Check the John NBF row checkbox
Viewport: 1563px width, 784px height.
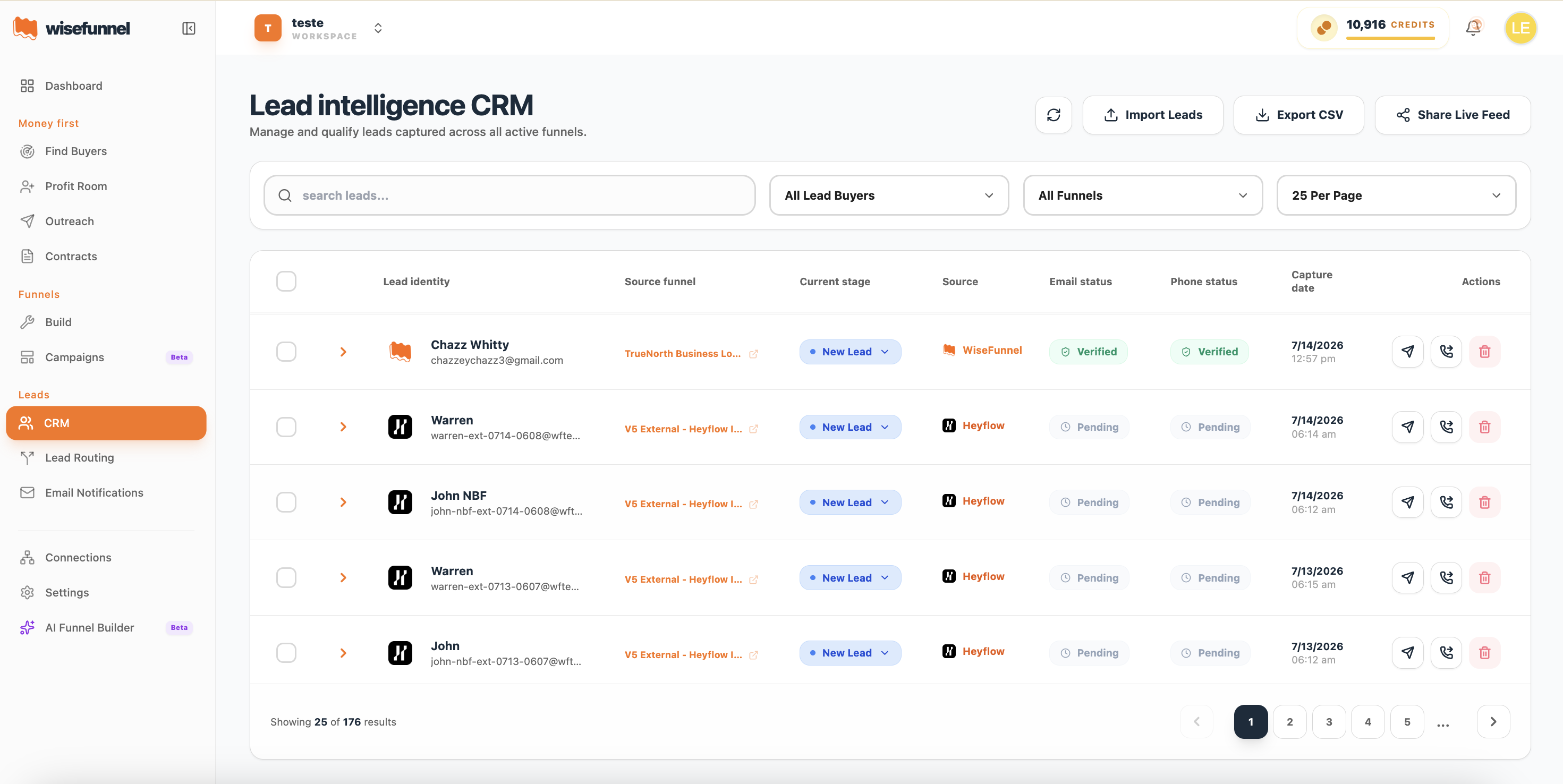(286, 502)
